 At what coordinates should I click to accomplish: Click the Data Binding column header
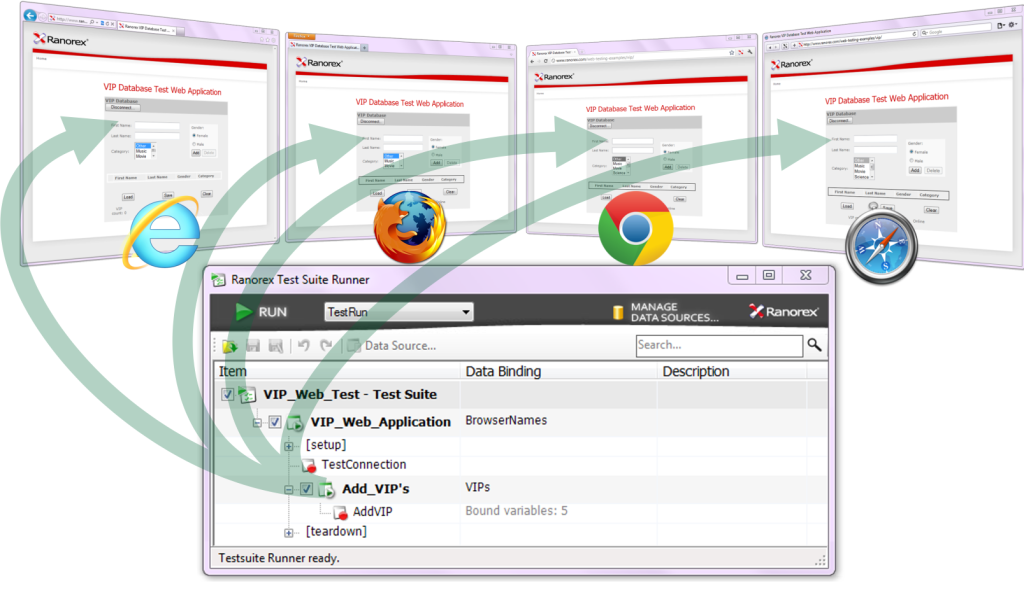pyautogui.click(x=503, y=371)
